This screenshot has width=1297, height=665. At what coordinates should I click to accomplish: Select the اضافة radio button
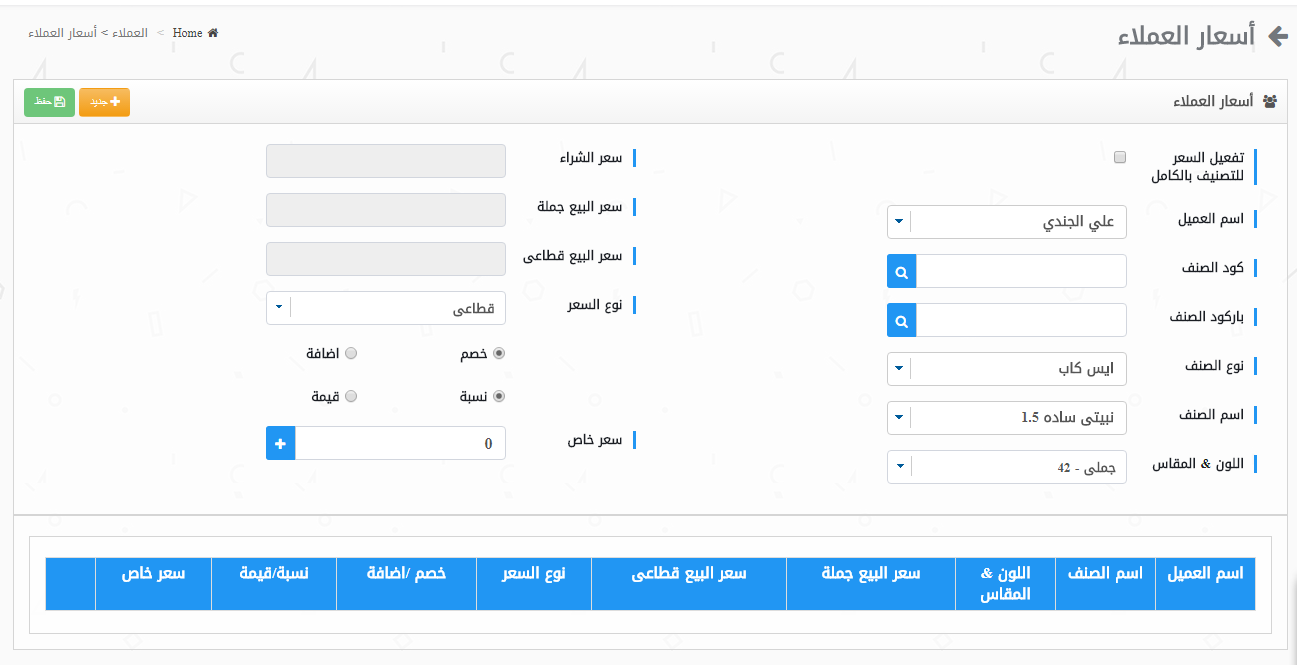point(351,353)
